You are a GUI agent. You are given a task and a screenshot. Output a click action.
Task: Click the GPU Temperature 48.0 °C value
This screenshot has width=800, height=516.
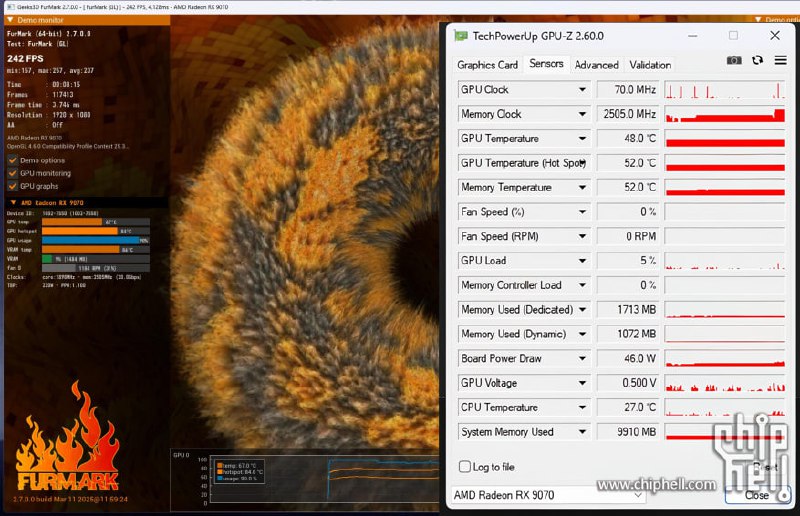click(x=628, y=138)
